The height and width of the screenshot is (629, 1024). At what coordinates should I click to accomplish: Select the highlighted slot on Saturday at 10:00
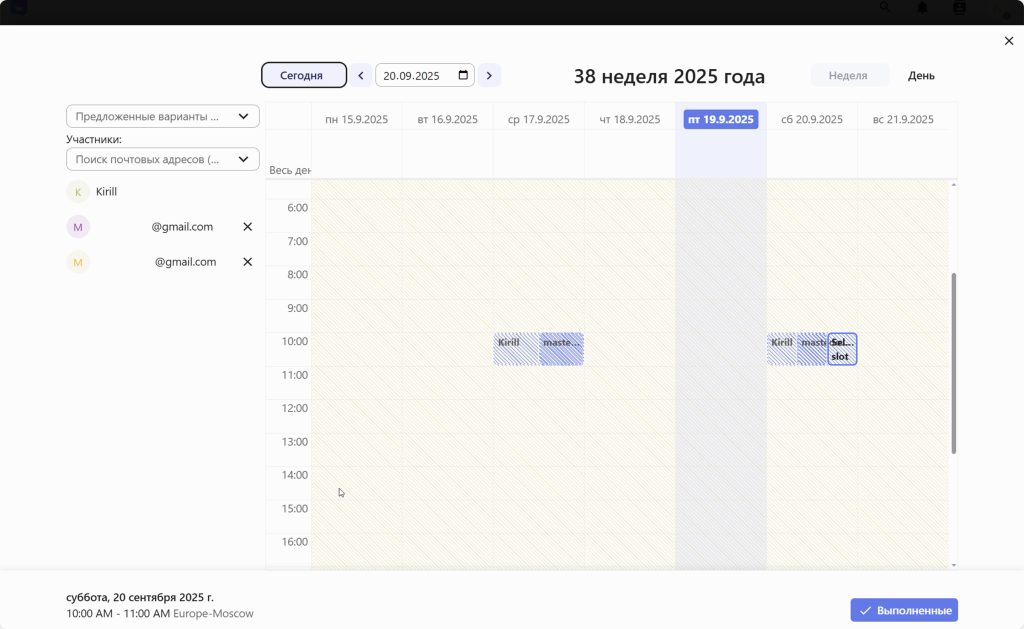pyautogui.click(x=843, y=349)
